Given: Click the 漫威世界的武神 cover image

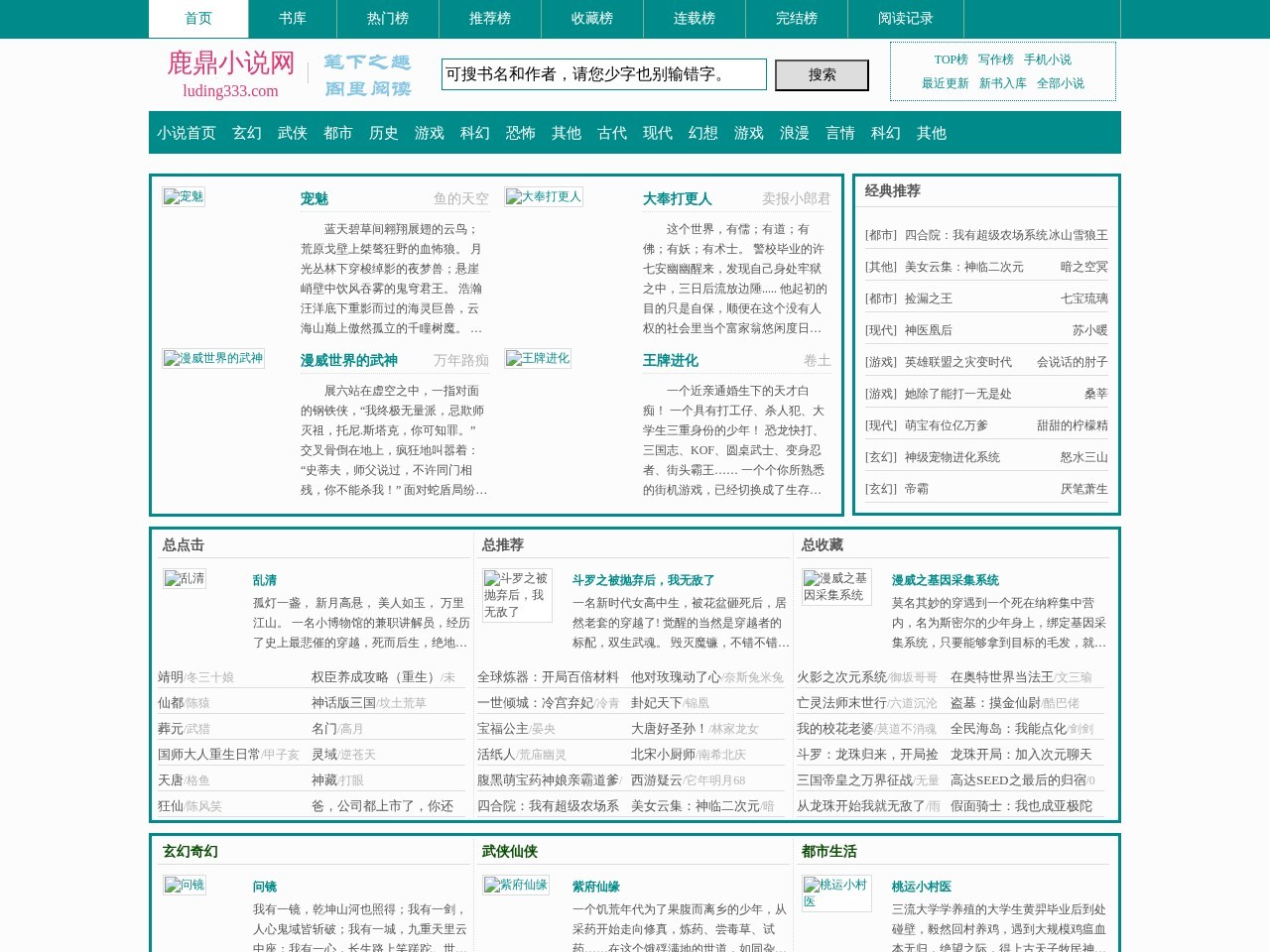Looking at the screenshot, I should coord(213,358).
